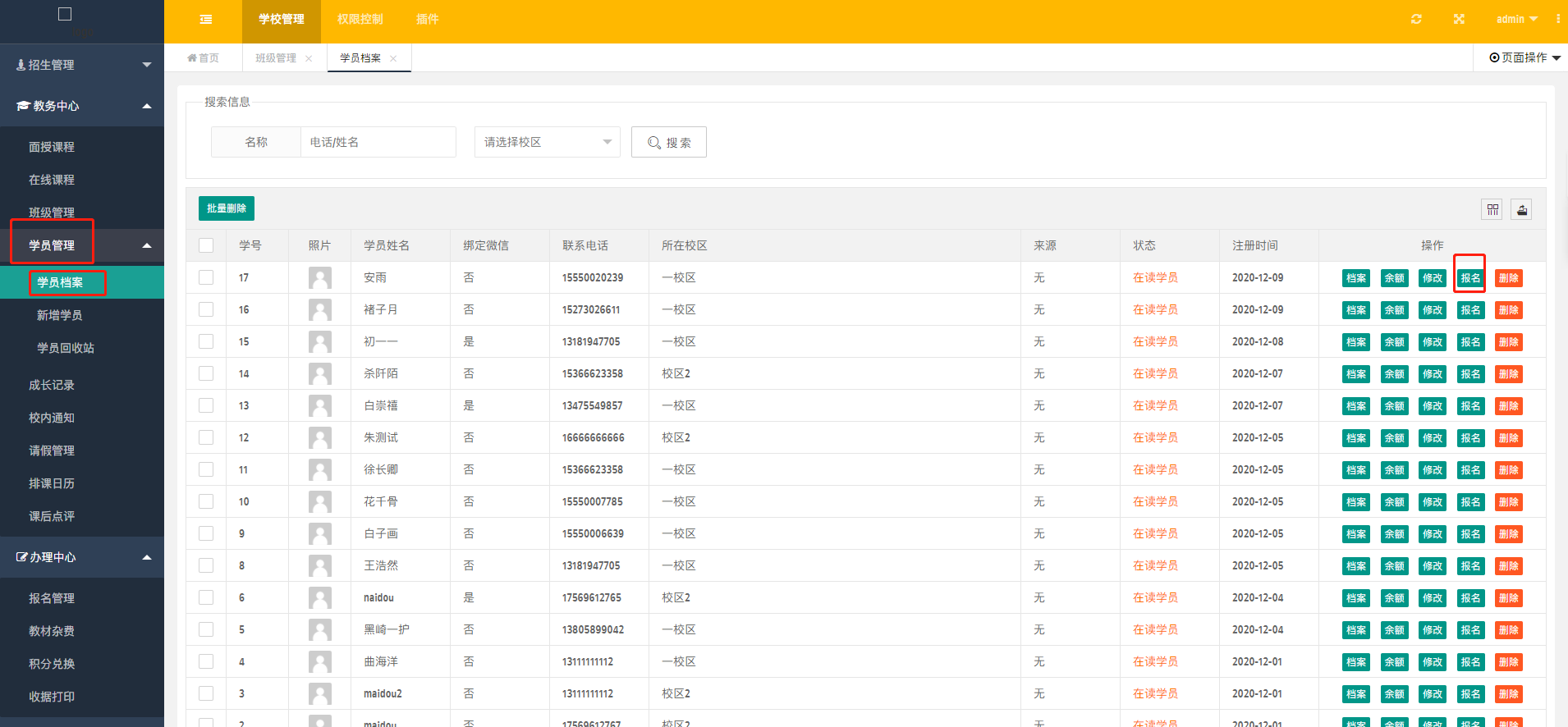The width and height of the screenshot is (1568, 727).
Task: Open the 页面操作 dropdown
Action: coord(1525,57)
